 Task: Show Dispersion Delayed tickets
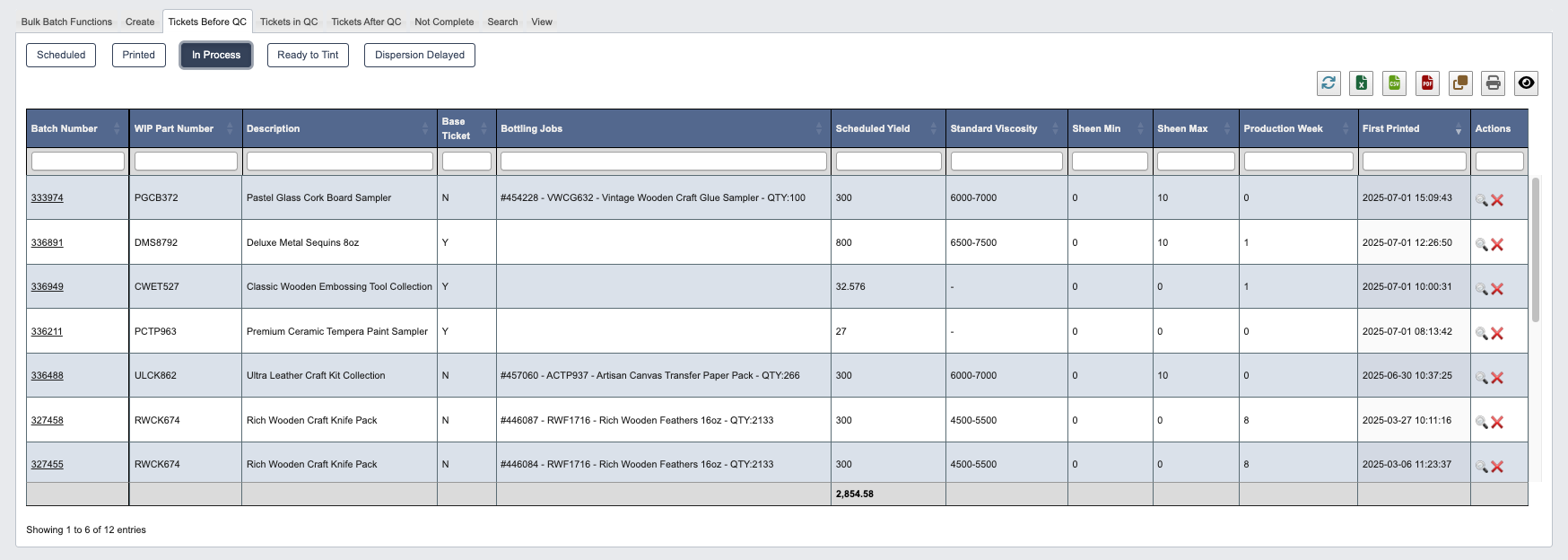click(x=420, y=55)
